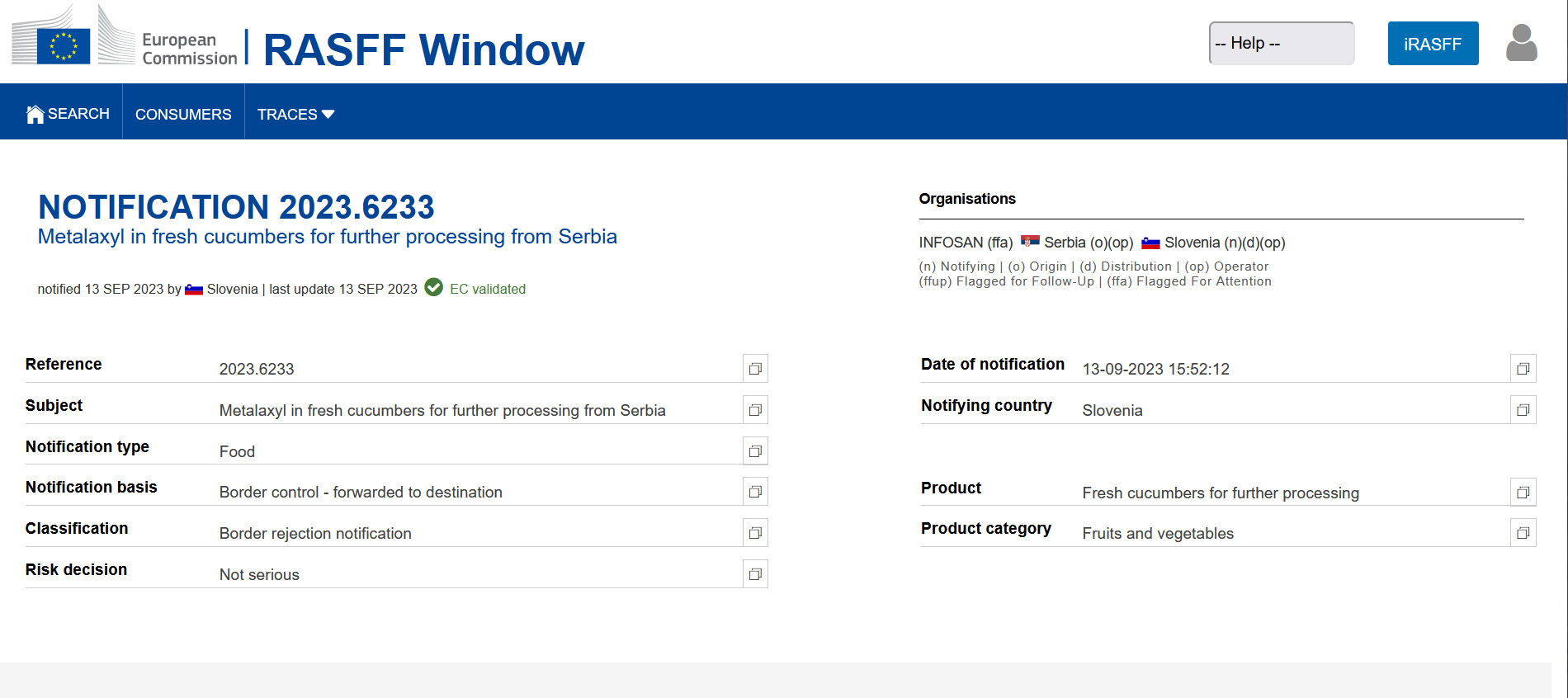The width and height of the screenshot is (1568, 698).
Task: Copy the Reference value 2023.6233
Action: pos(755,369)
